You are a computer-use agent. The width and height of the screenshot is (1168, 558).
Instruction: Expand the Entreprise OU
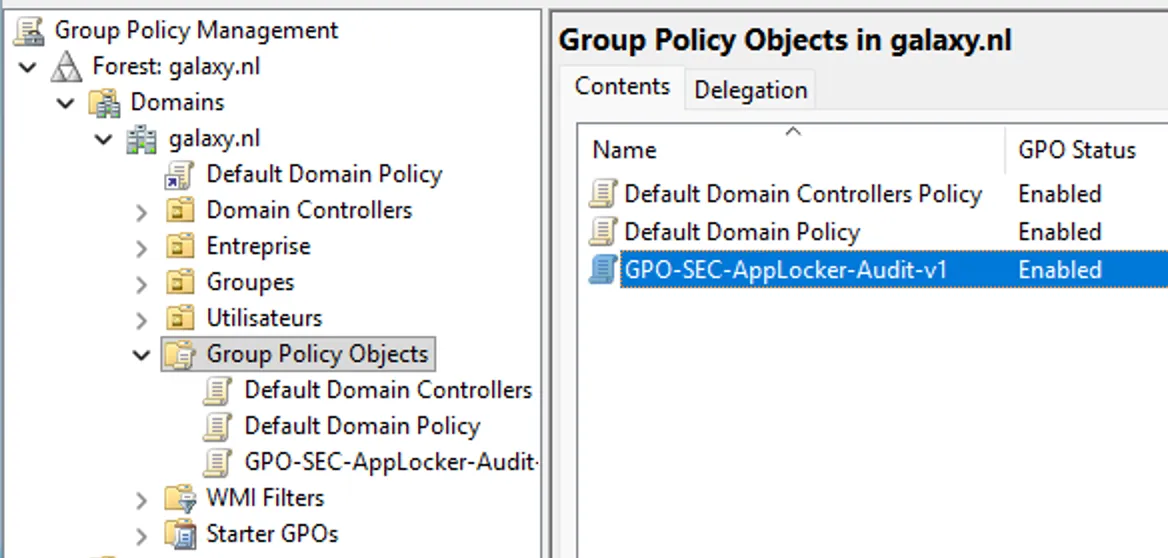(142, 247)
